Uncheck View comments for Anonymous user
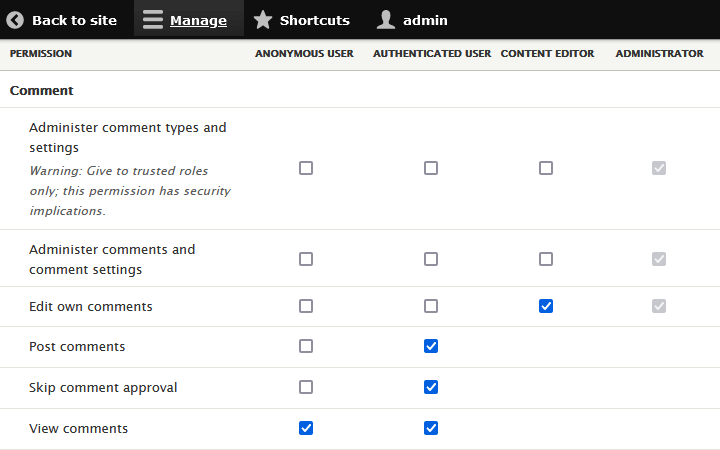This screenshot has width=720, height=450. pos(306,428)
